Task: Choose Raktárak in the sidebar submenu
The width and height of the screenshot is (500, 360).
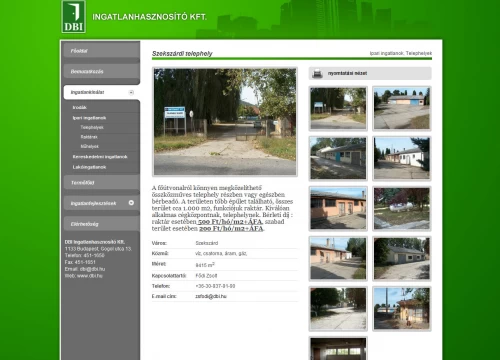Action: click(x=89, y=137)
